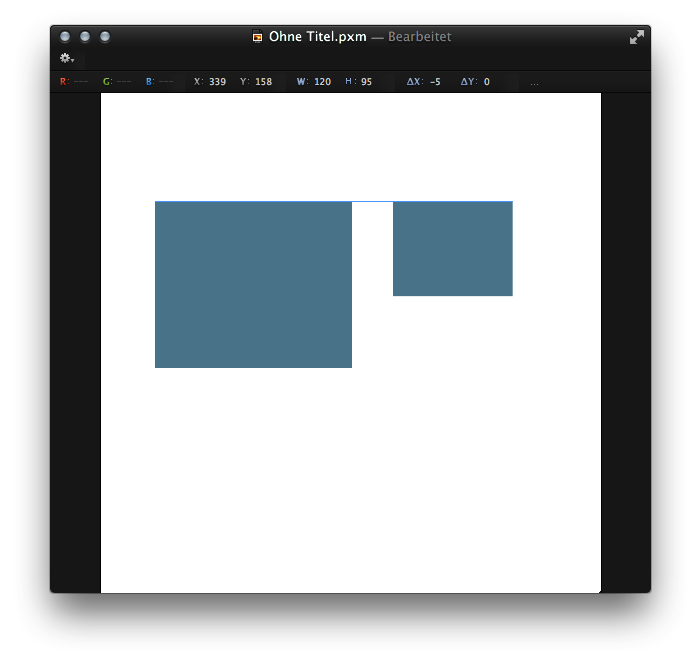Click the red R color value readout
Viewport: 689px width, 655px height.
(74, 82)
